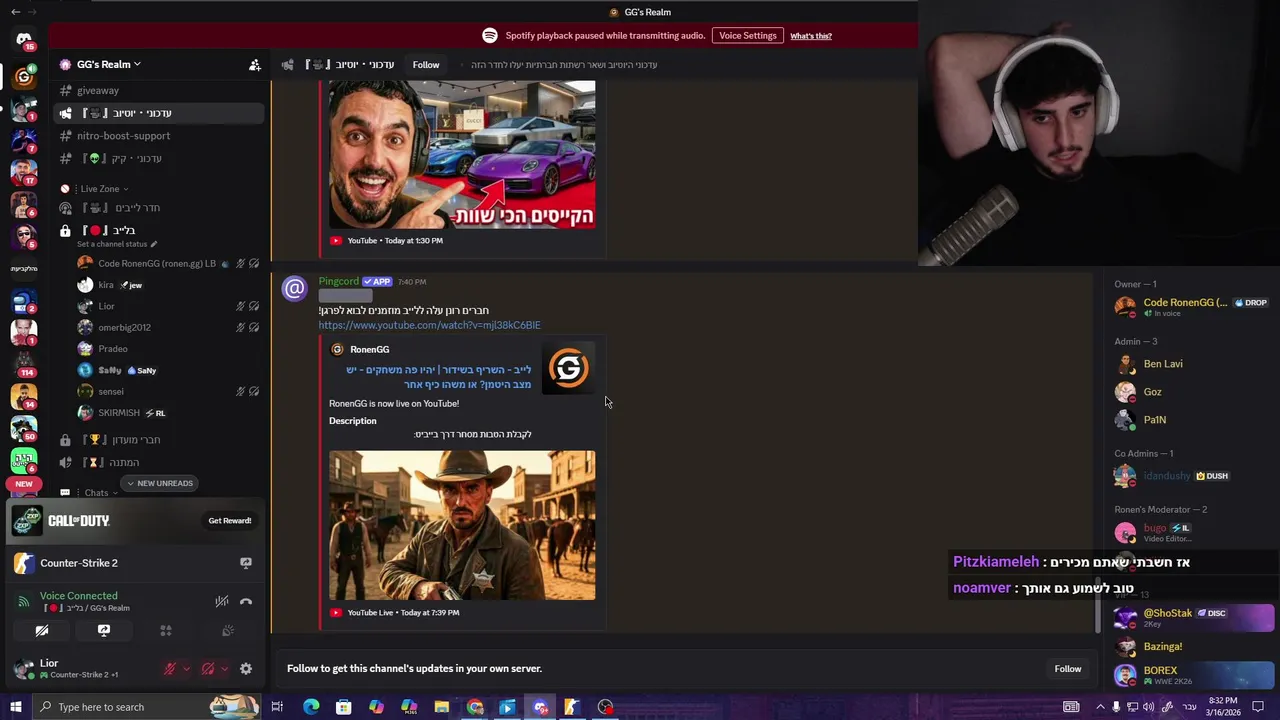Screen dimensions: 1280x720
Task: Open the invite people icon beside GG's Realm
Action: pos(255,64)
